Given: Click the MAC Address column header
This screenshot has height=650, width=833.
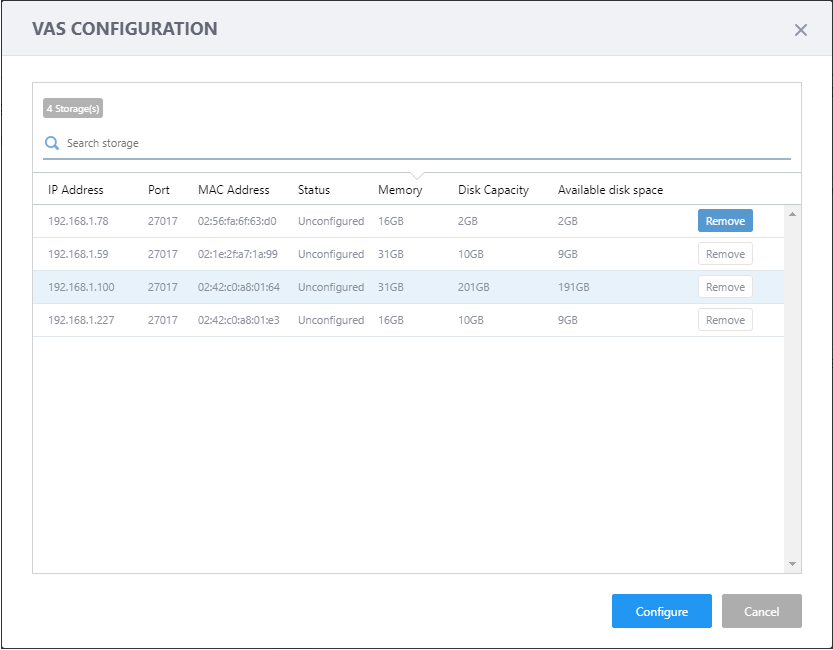Looking at the screenshot, I should (x=234, y=190).
